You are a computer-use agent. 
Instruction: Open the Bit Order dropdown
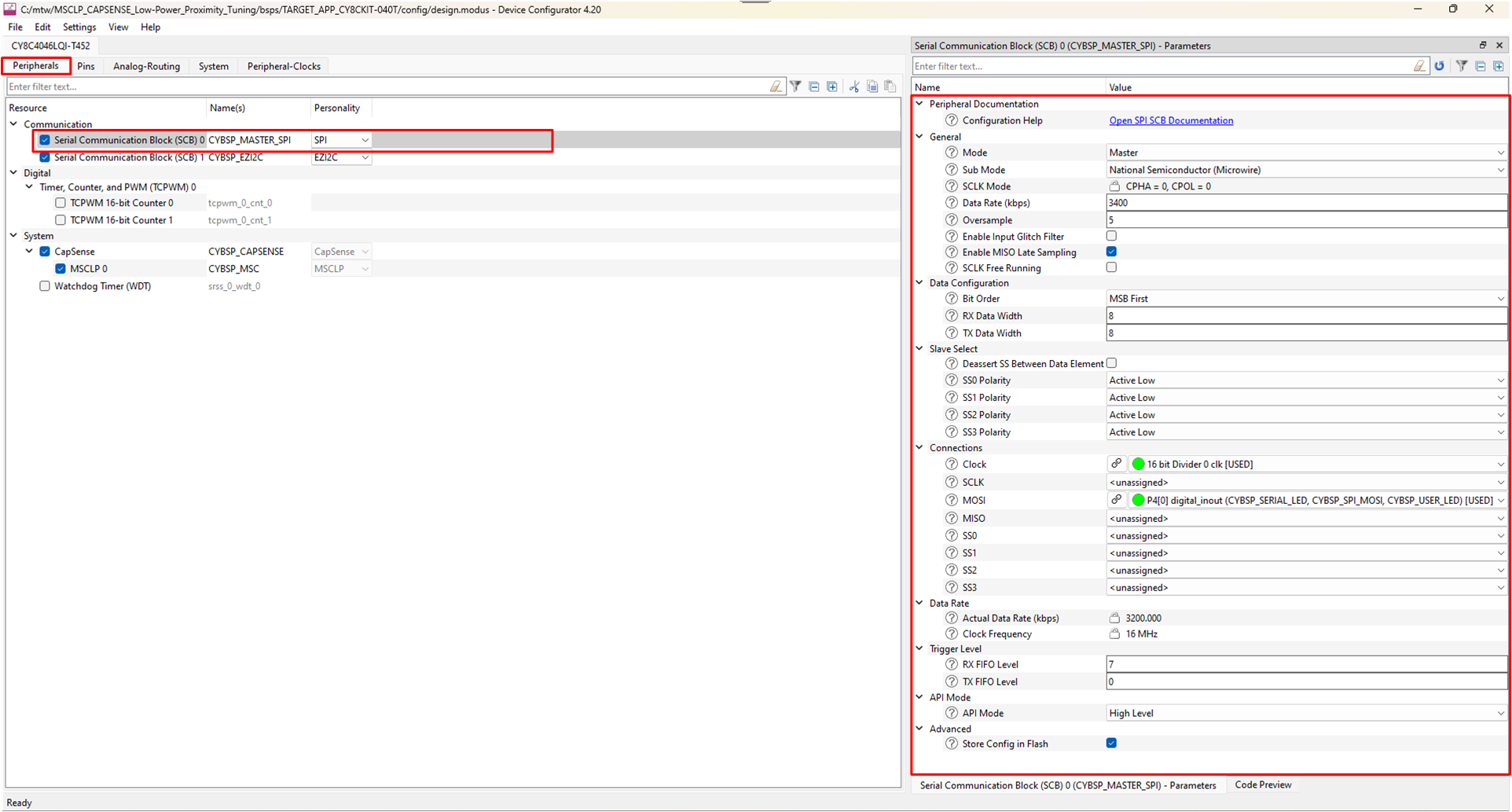coord(1306,299)
